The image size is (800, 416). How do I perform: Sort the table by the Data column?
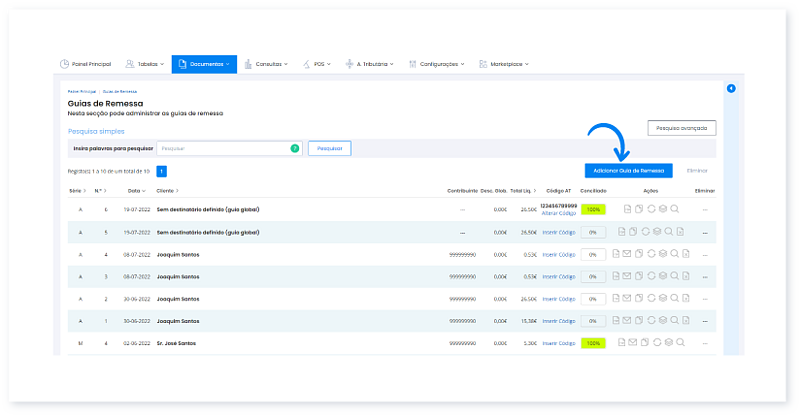[135, 190]
